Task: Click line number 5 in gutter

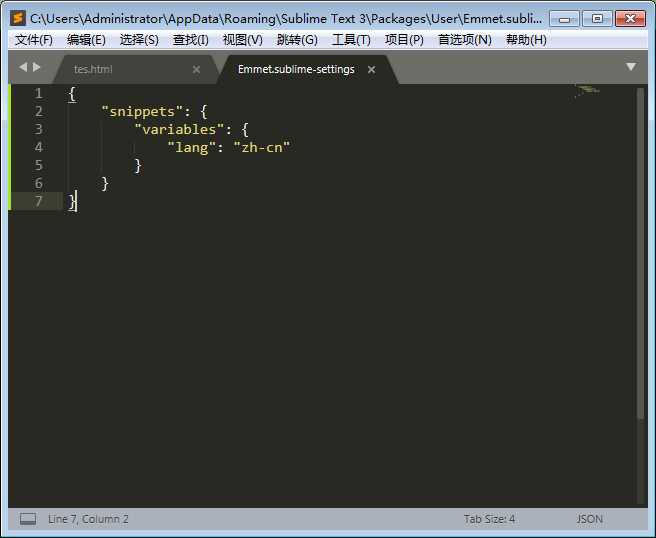Action: coord(38,165)
